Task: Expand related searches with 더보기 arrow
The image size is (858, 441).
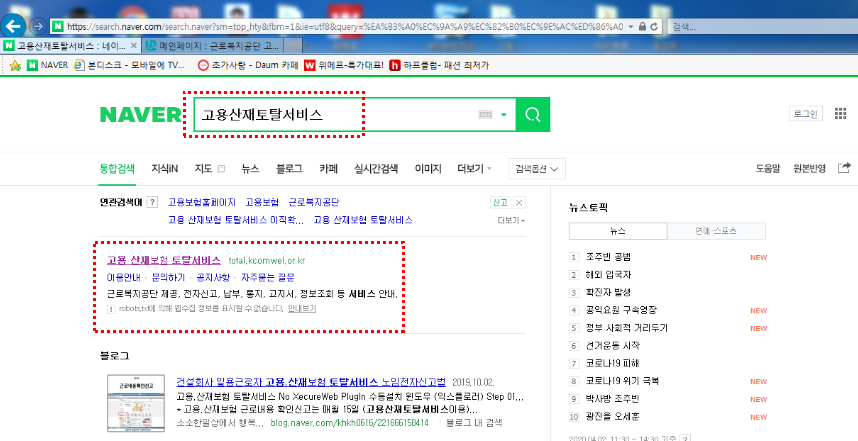Action: point(511,220)
